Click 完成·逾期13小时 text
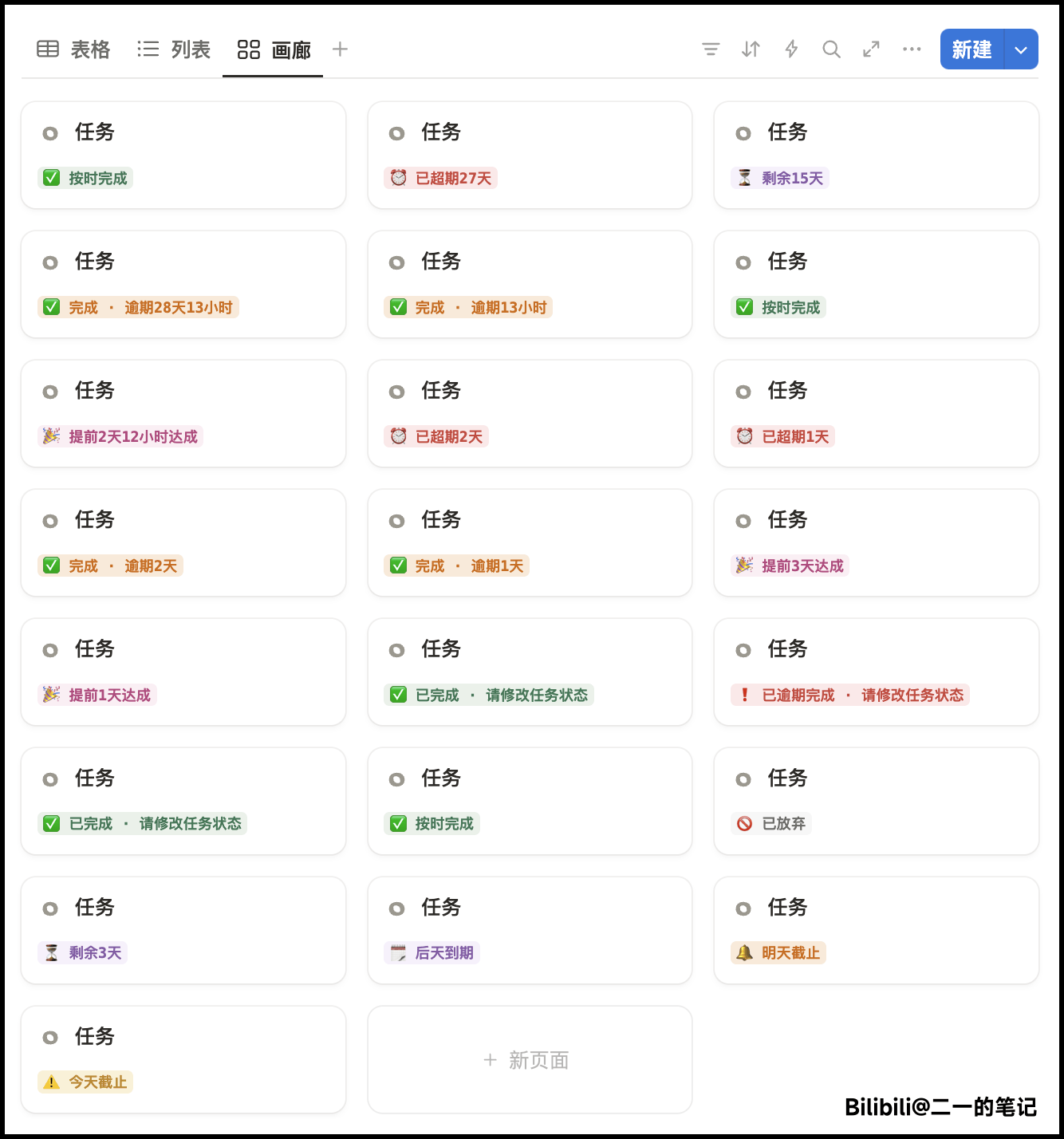This screenshot has height=1139, width=1064. (481, 307)
